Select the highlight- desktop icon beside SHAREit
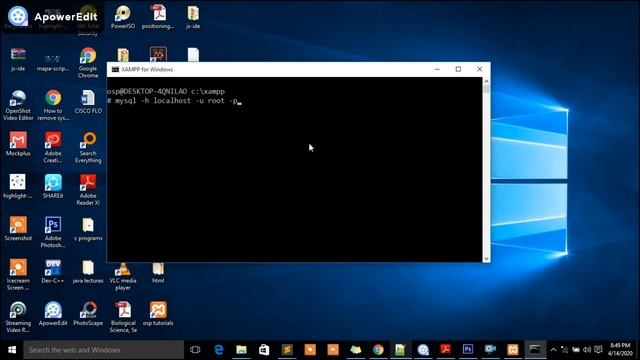Image resolution: width=640 pixels, height=360 pixels. tap(18, 187)
